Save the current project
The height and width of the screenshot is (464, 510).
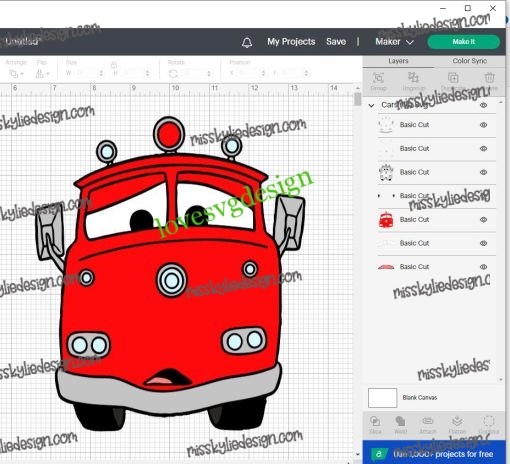click(336, 42)
